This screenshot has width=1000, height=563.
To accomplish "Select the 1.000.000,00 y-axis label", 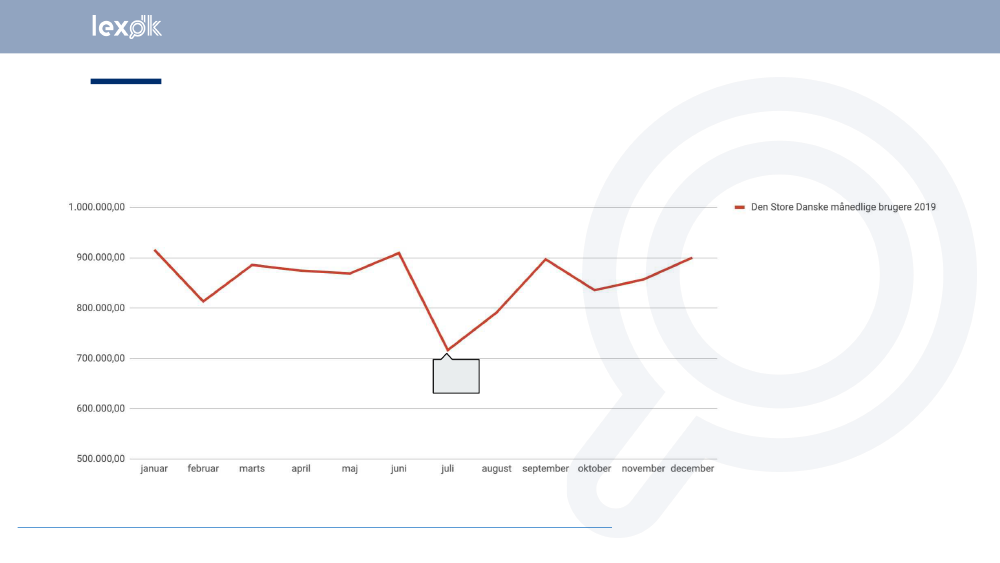I will click(97, 208).
